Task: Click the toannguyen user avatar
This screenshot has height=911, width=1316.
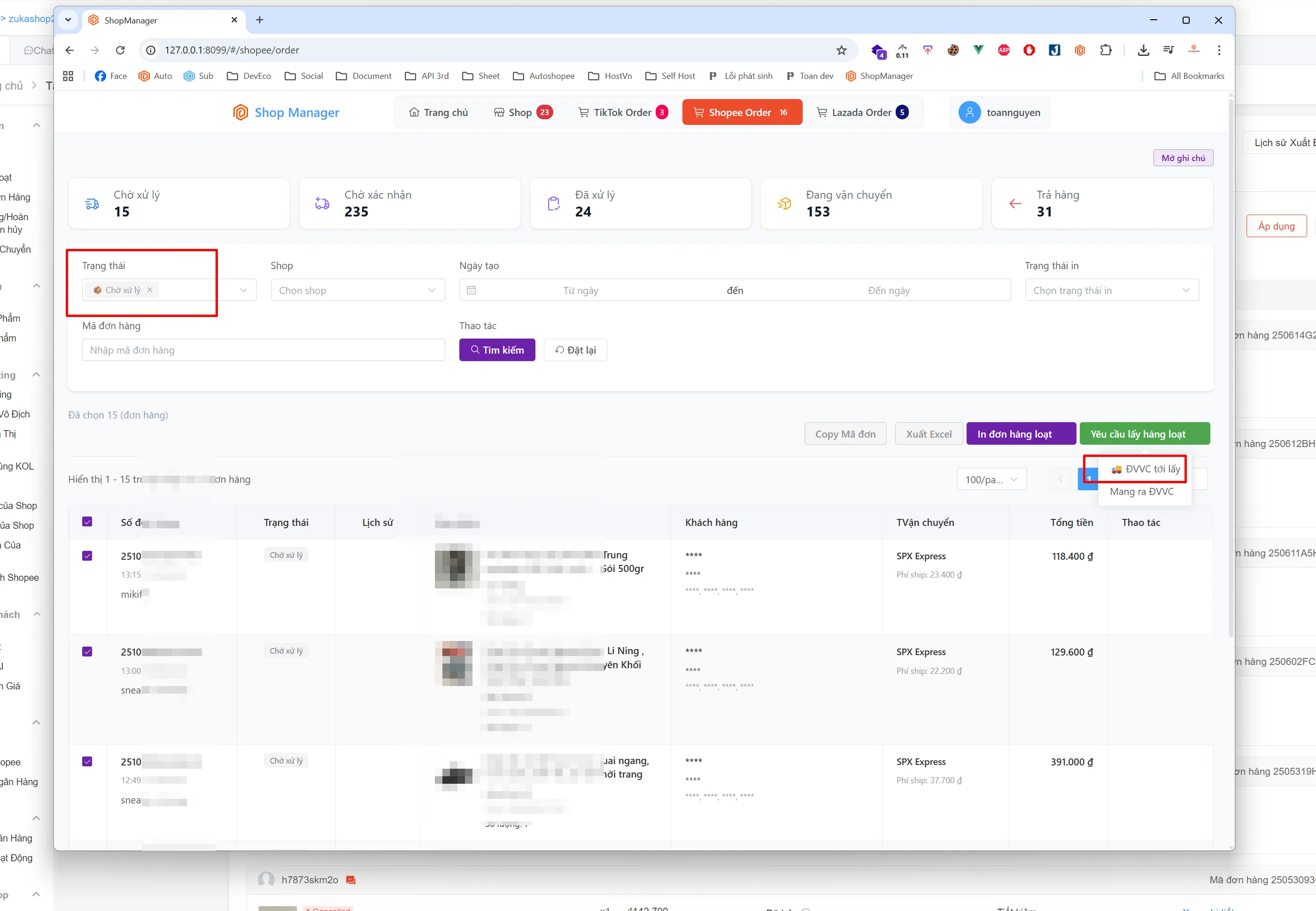Action: tap(969, 112)
